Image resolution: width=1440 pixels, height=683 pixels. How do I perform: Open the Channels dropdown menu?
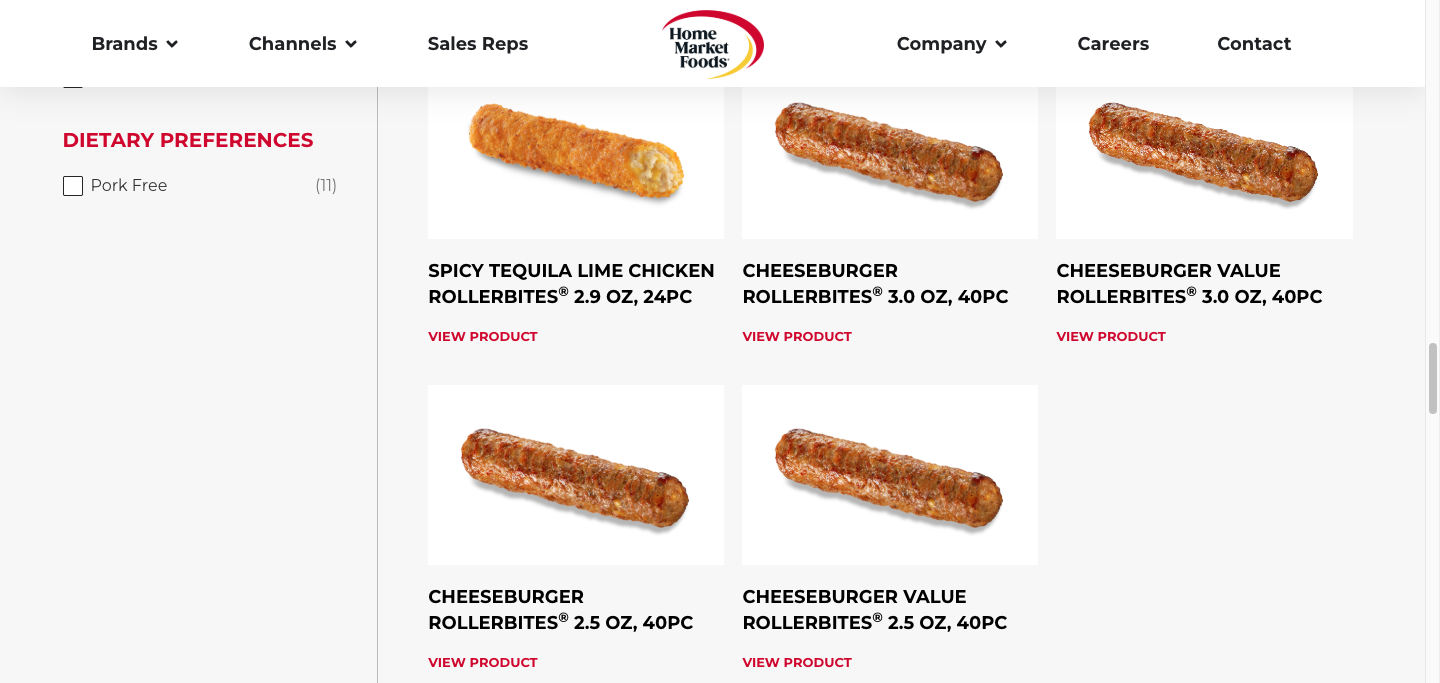pos(302,44)
